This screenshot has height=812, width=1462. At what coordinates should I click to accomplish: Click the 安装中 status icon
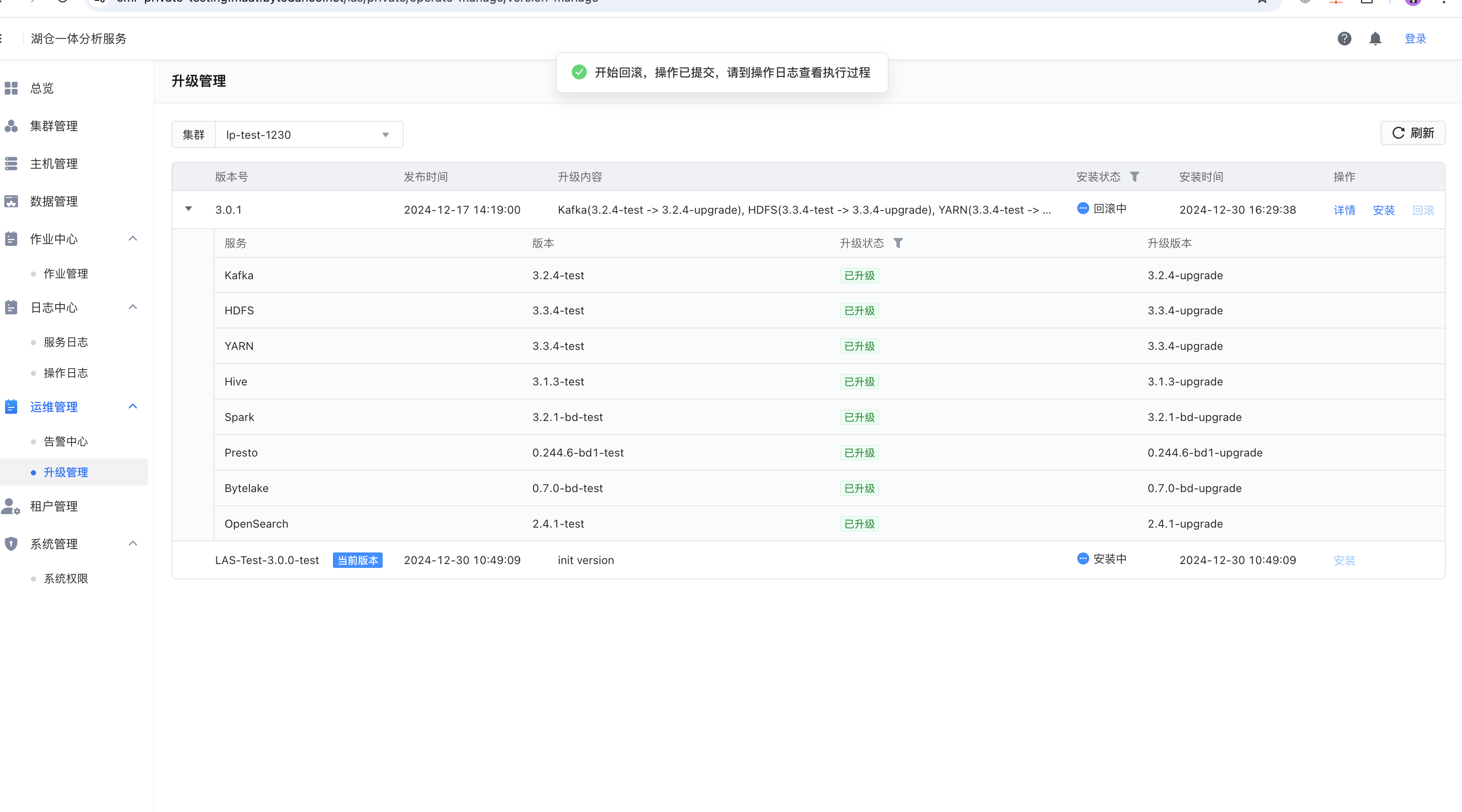(x=1083, y=558)
